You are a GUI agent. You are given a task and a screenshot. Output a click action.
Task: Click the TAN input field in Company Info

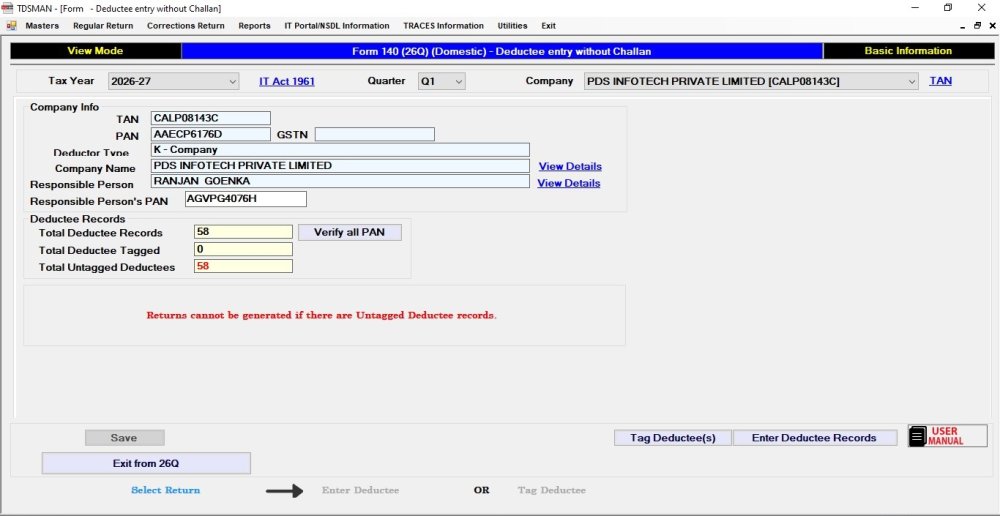coord(211,118)
